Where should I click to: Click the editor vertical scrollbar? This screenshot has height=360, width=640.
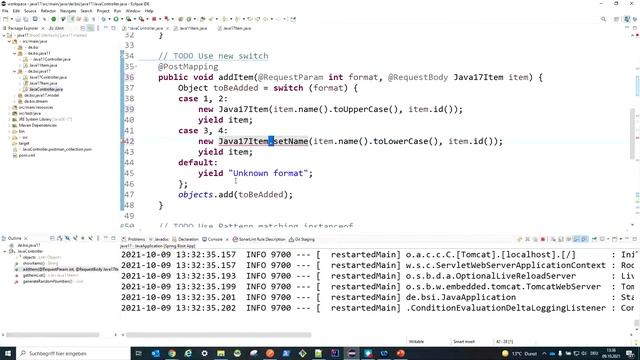point(632,135)
